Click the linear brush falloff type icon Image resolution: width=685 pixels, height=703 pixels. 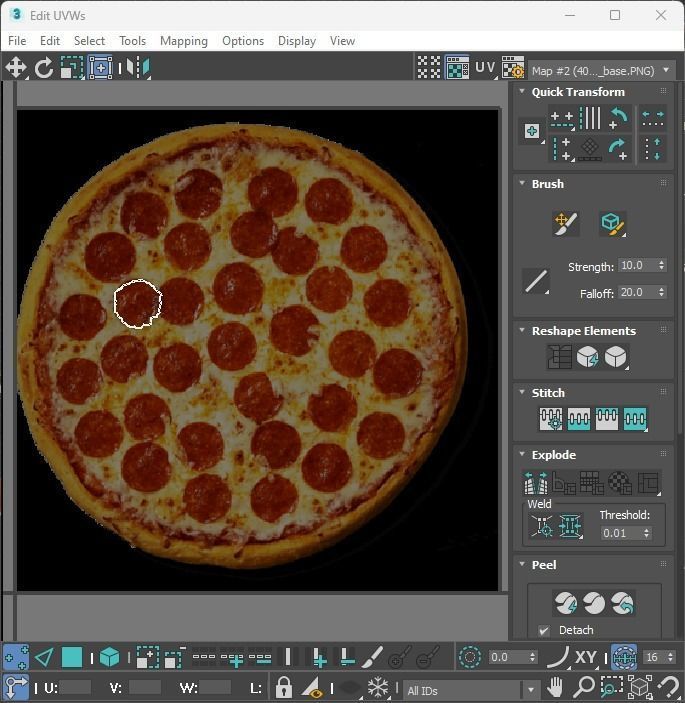pos(536,282)
